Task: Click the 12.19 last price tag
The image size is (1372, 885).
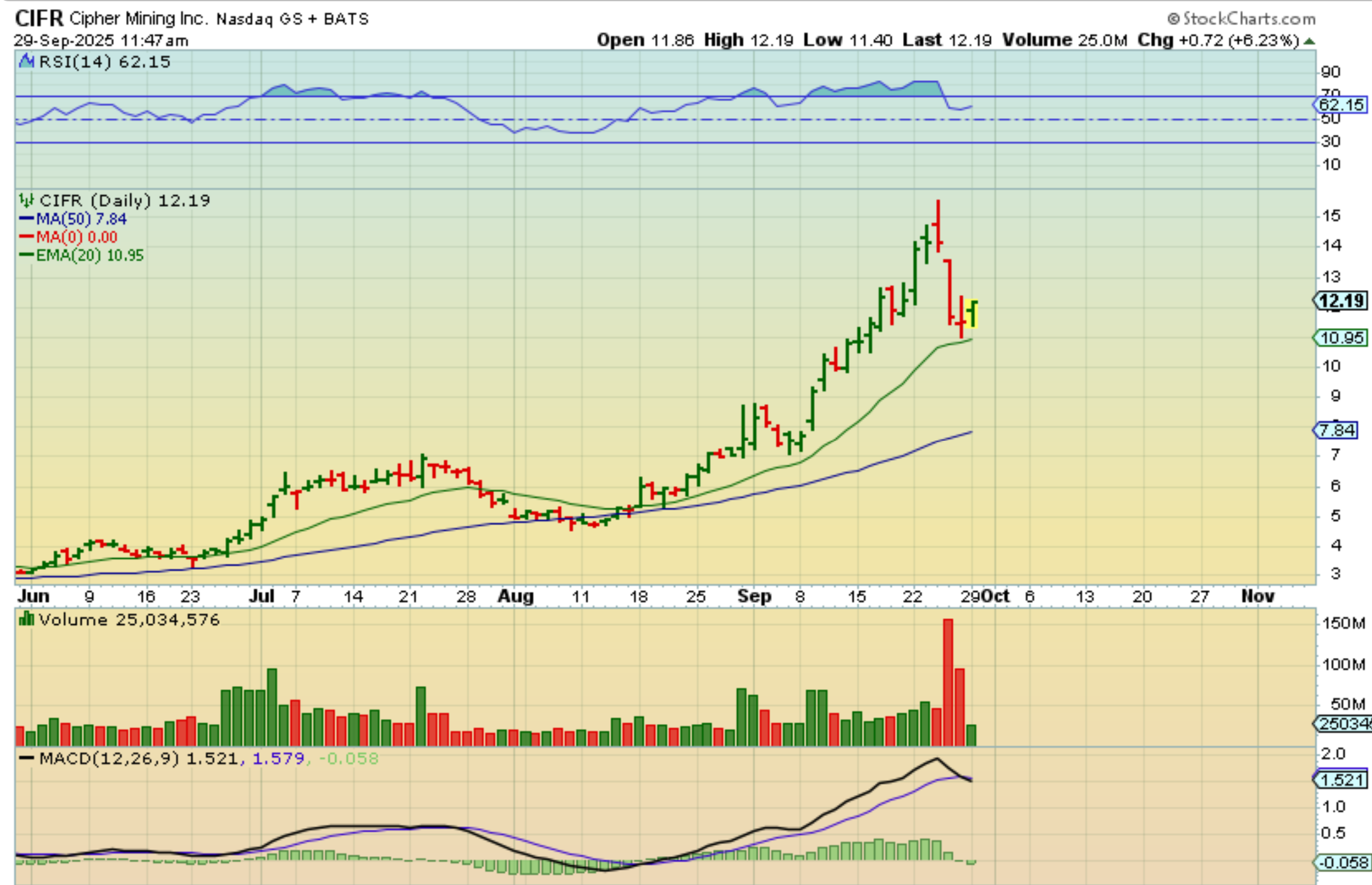Action: point(1341,301)
